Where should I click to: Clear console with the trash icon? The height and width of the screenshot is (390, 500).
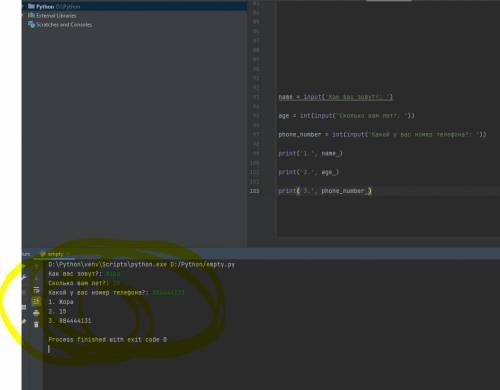(x=36, y=324)
